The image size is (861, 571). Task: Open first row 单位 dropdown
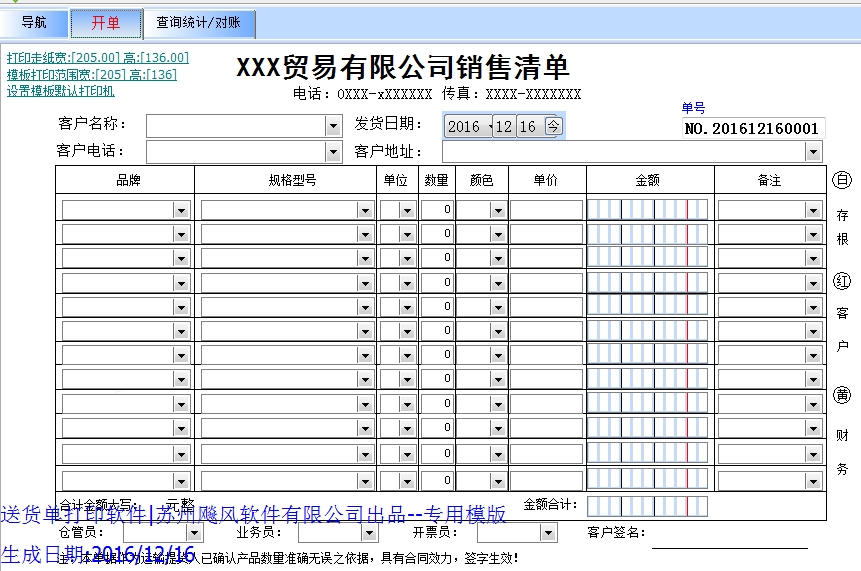coord(407,210)
